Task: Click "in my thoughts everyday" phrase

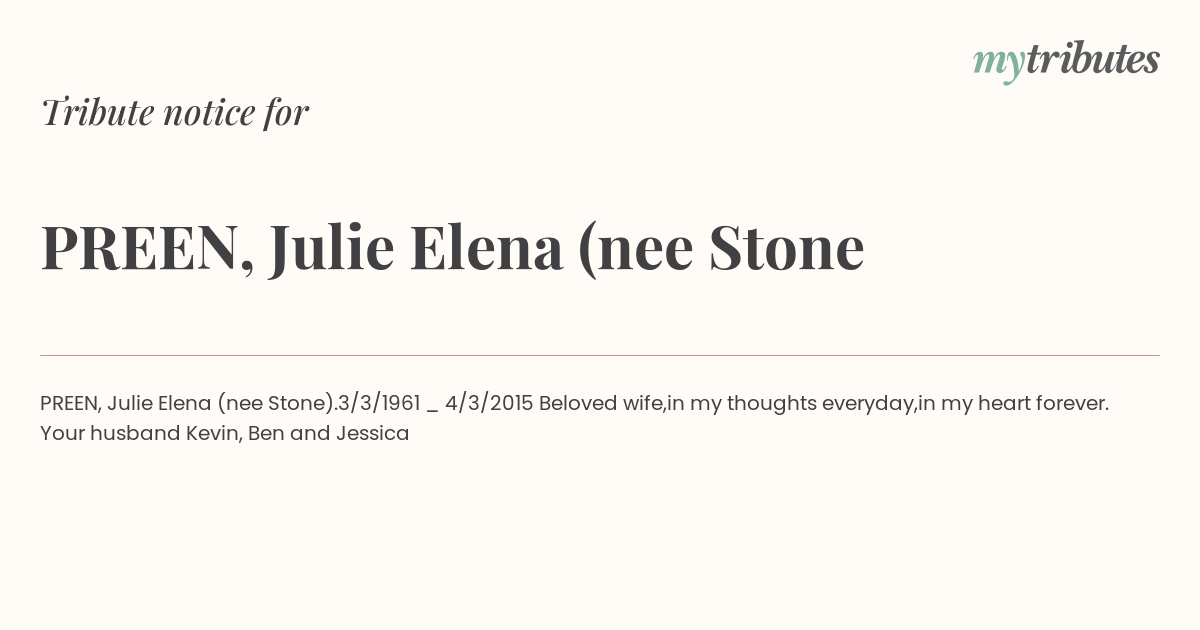Action: click(x=791, y=404)
